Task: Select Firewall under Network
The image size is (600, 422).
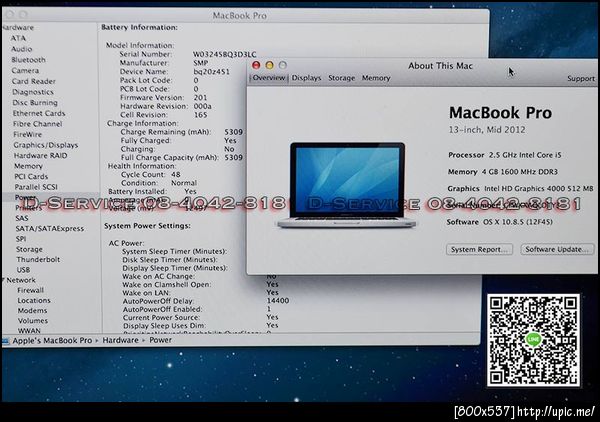Action: tap(30, 290)
